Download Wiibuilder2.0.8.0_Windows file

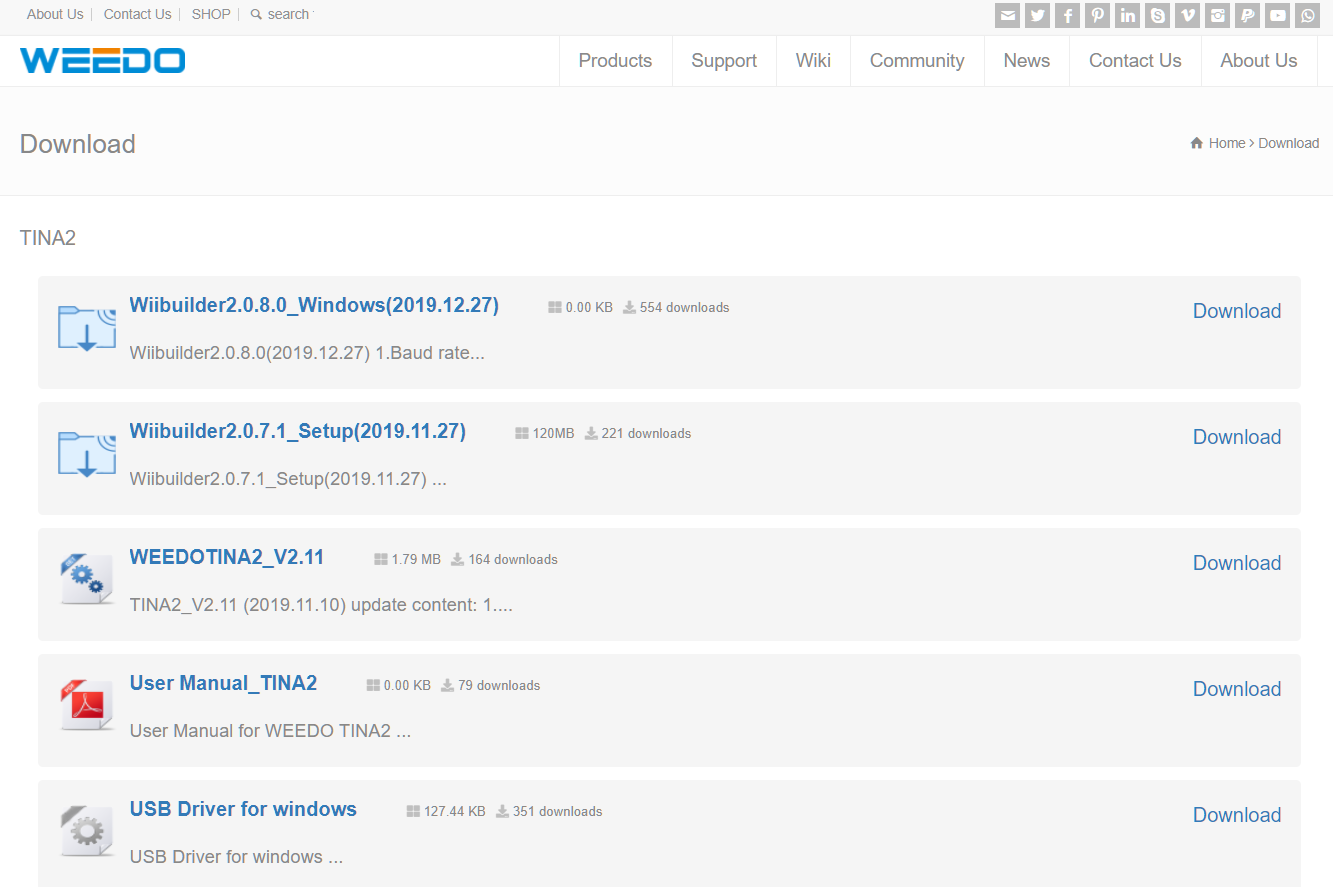coord(1237,311)
